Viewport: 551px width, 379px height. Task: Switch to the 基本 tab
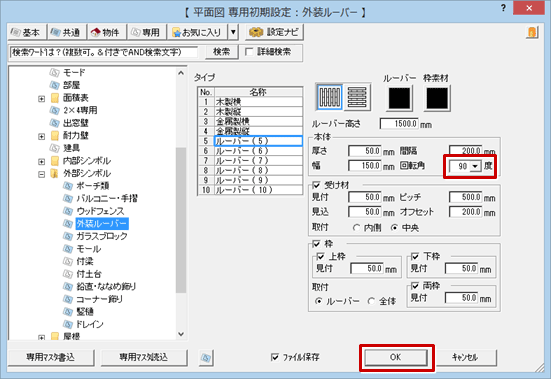(26, 32)
